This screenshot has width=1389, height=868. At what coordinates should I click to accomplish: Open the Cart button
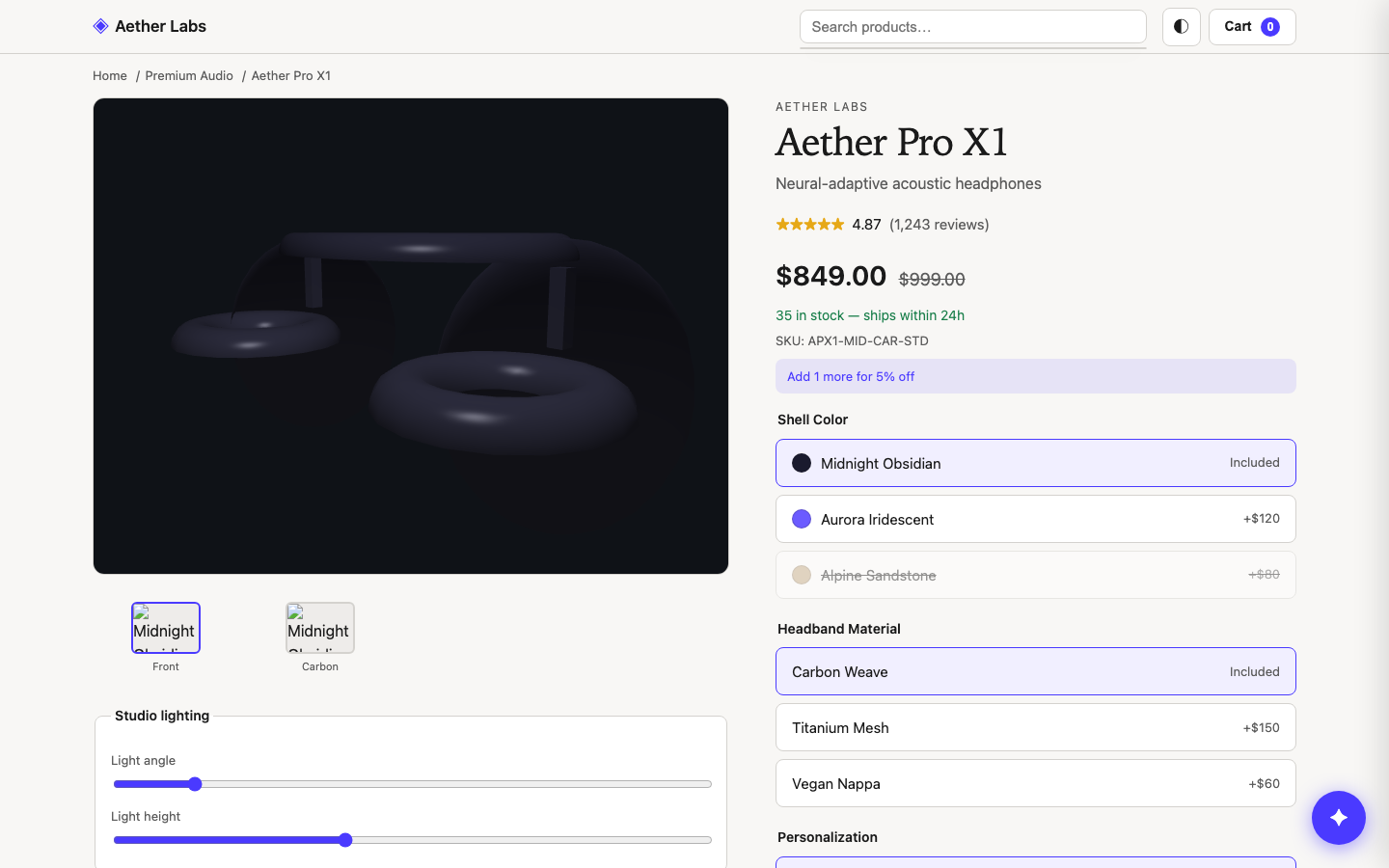click(x=1252, y=27)
